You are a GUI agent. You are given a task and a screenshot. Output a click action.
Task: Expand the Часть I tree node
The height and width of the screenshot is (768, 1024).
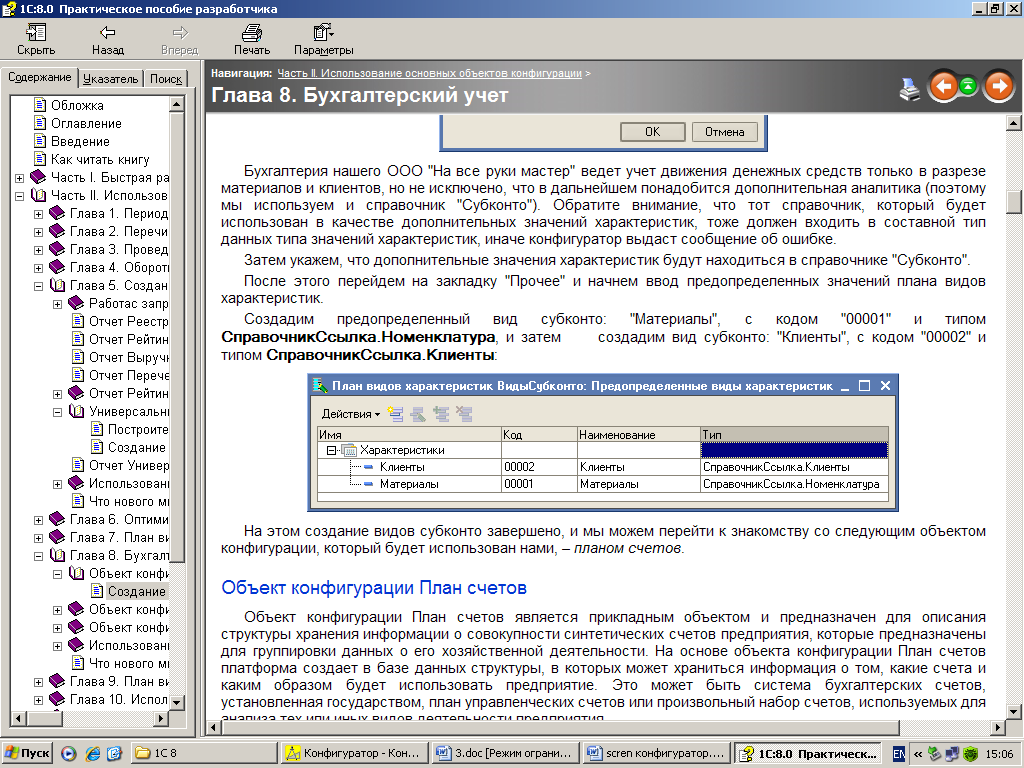coord(21,178)
